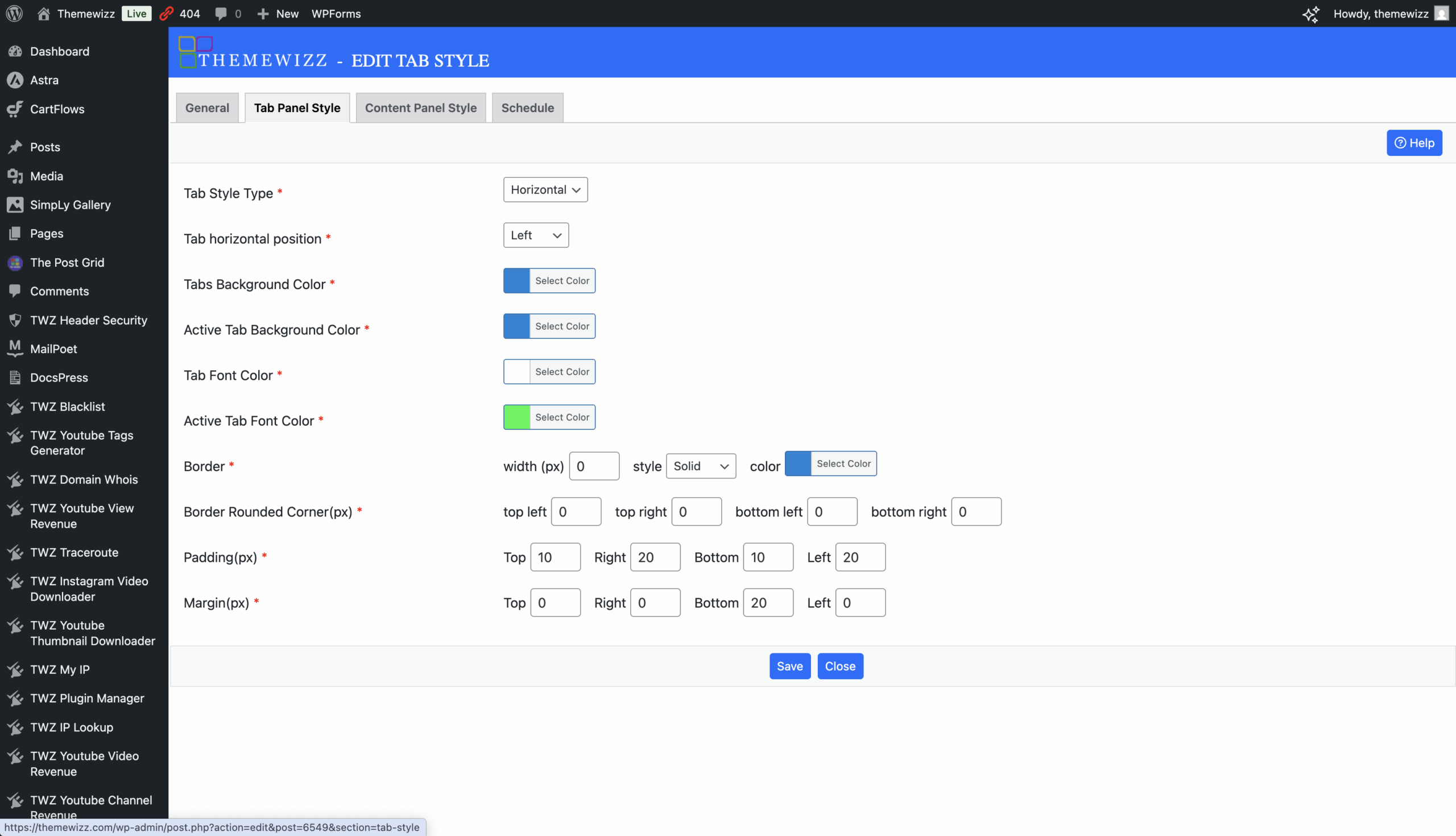Click the Active Tab Background Color swatch
Viewport: 1456px width, 836px height.
click(516, 326)
